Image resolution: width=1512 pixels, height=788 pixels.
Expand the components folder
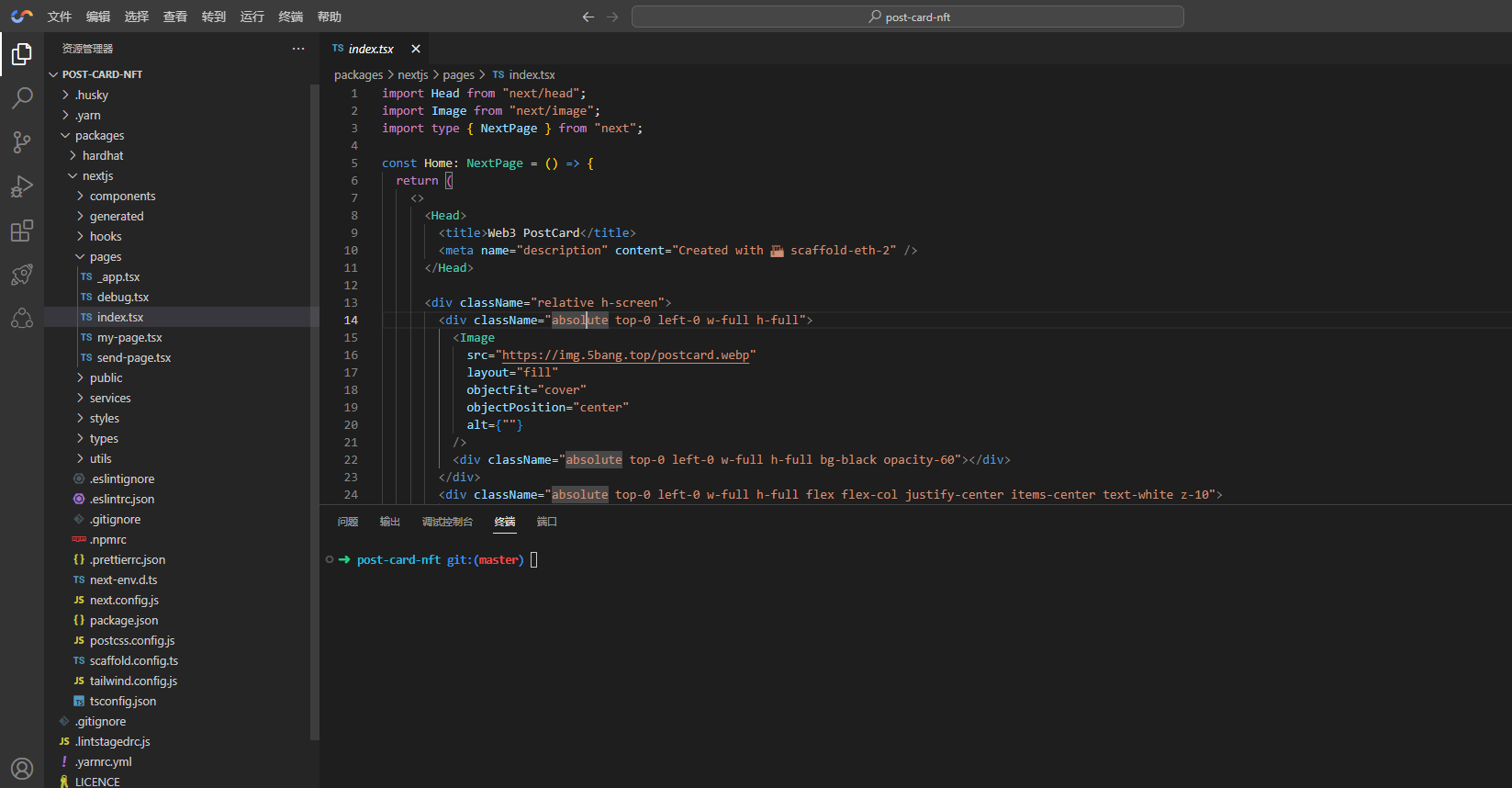182,196
